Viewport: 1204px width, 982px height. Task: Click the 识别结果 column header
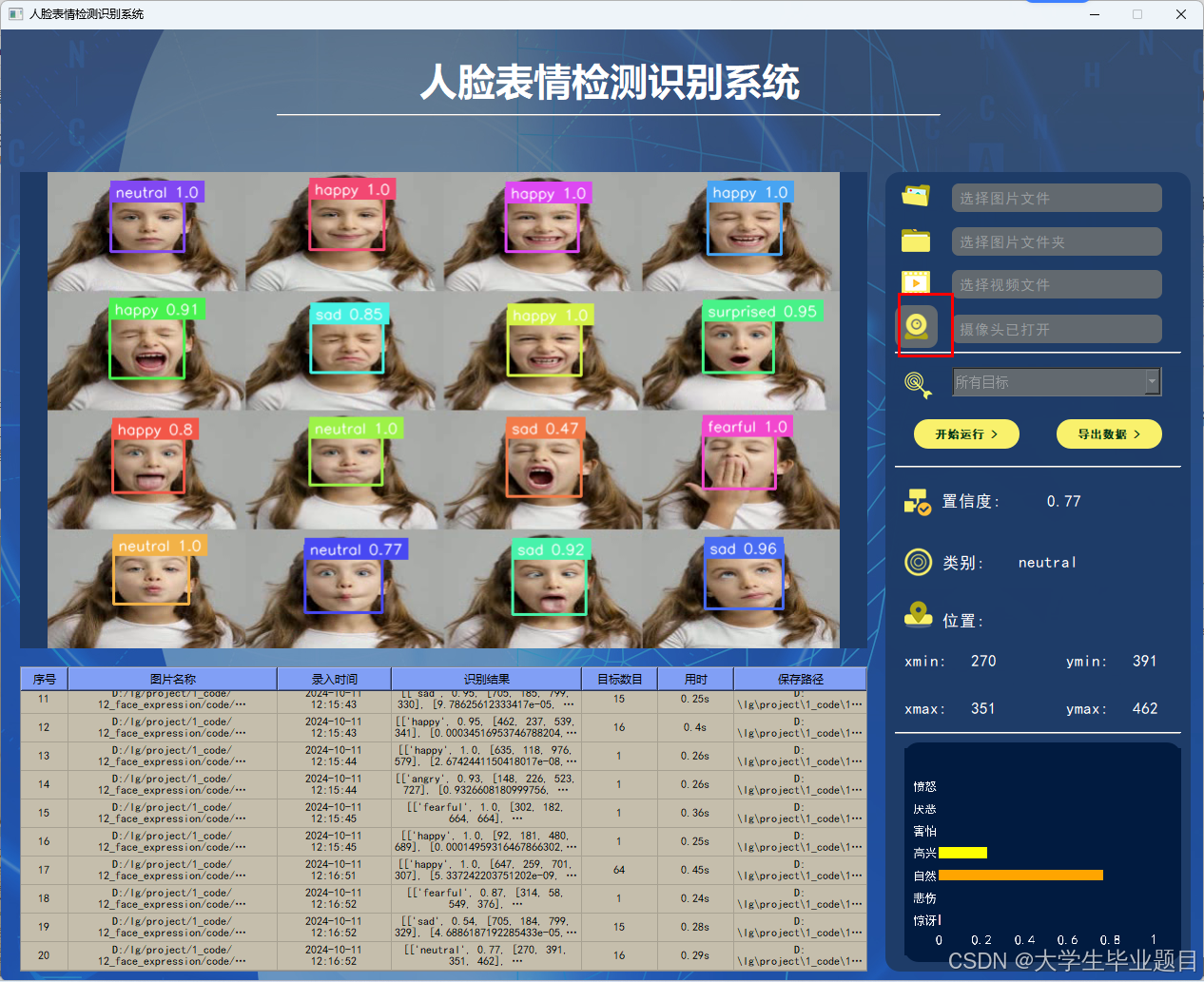coord(486,679)
